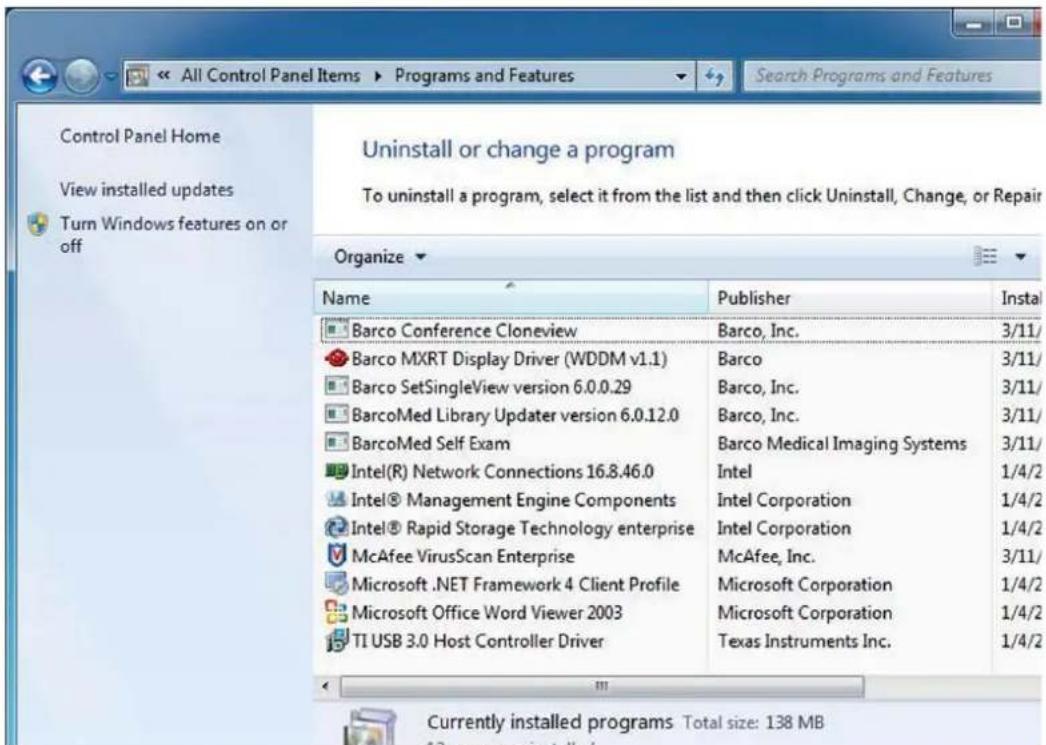Select Barco MXRT Display Driver (WDDM v1.1)
The image size is (1046, 745).
509,359
